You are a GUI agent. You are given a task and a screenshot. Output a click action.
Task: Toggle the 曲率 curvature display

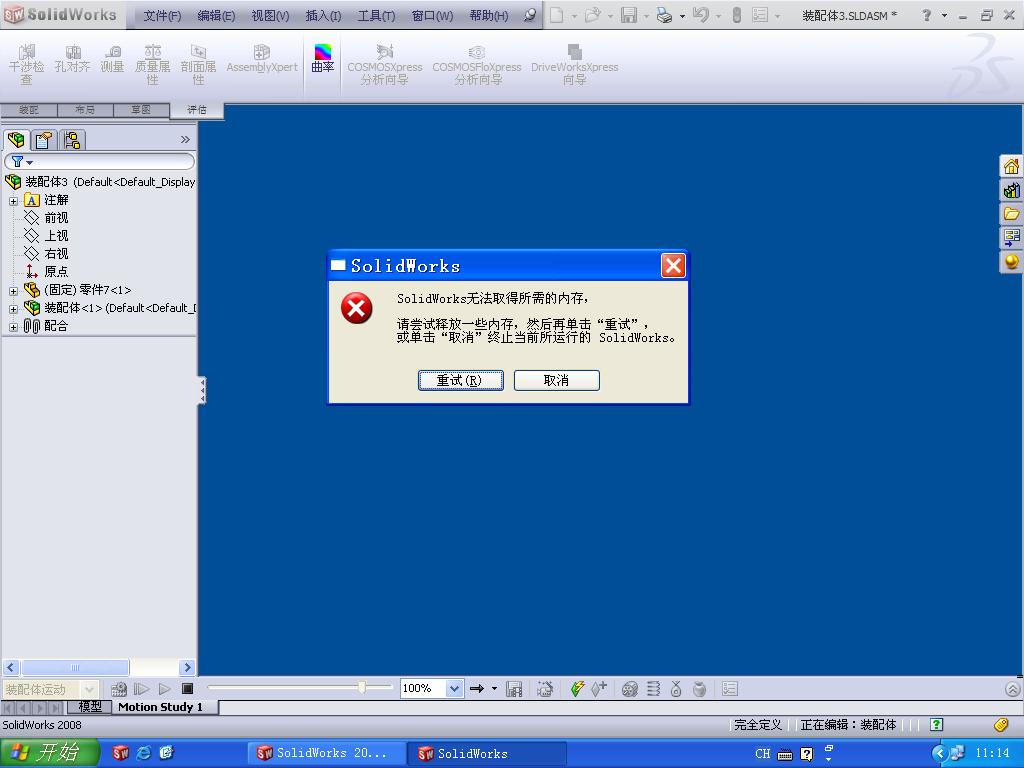[323, 59]
